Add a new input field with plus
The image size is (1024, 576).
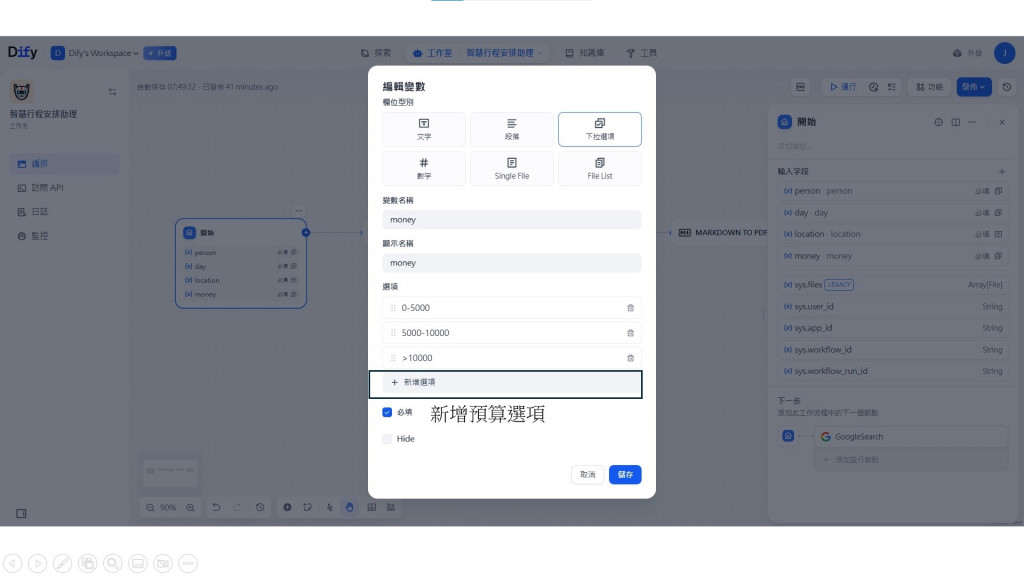pos(1002,172)
